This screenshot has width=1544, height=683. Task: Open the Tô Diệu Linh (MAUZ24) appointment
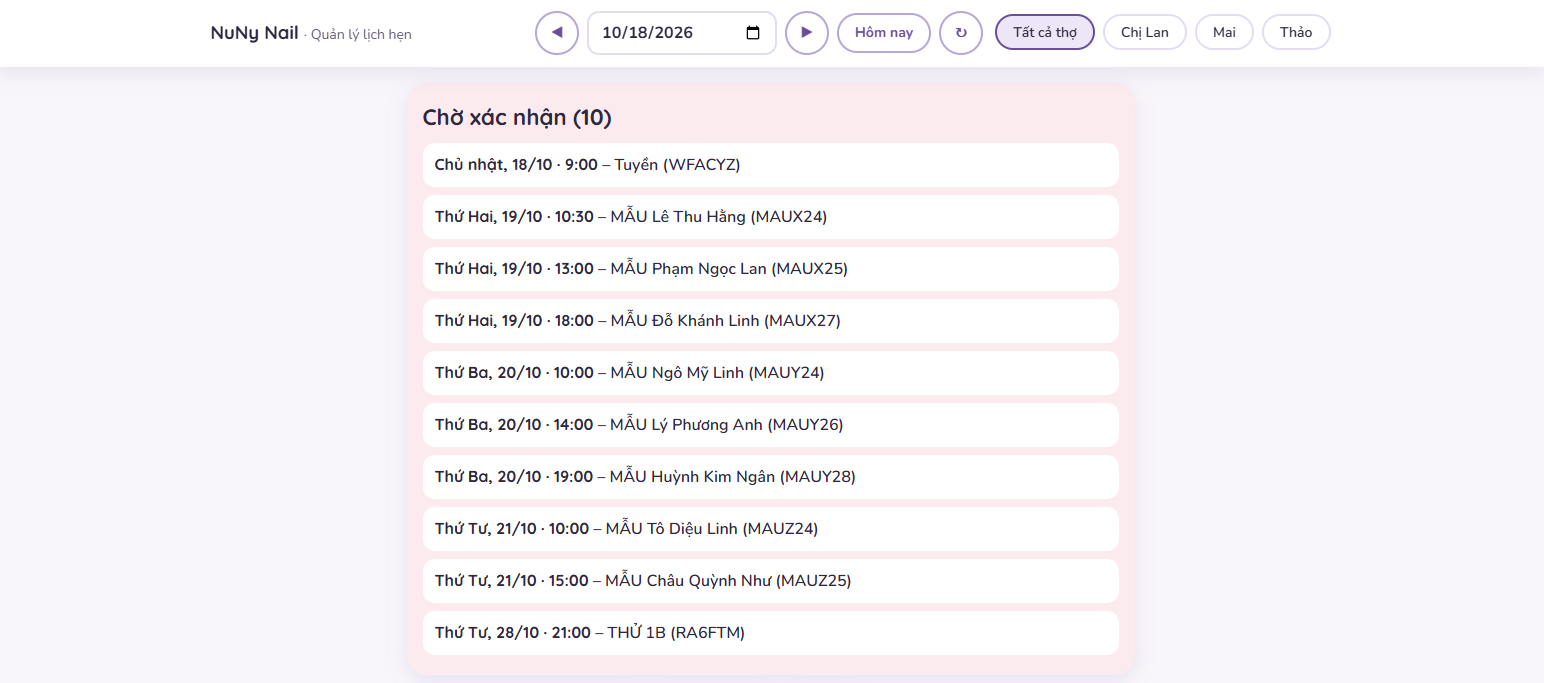click(771, 529)
